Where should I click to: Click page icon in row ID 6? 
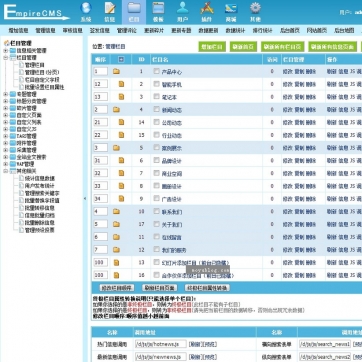(x=121, y=160)
